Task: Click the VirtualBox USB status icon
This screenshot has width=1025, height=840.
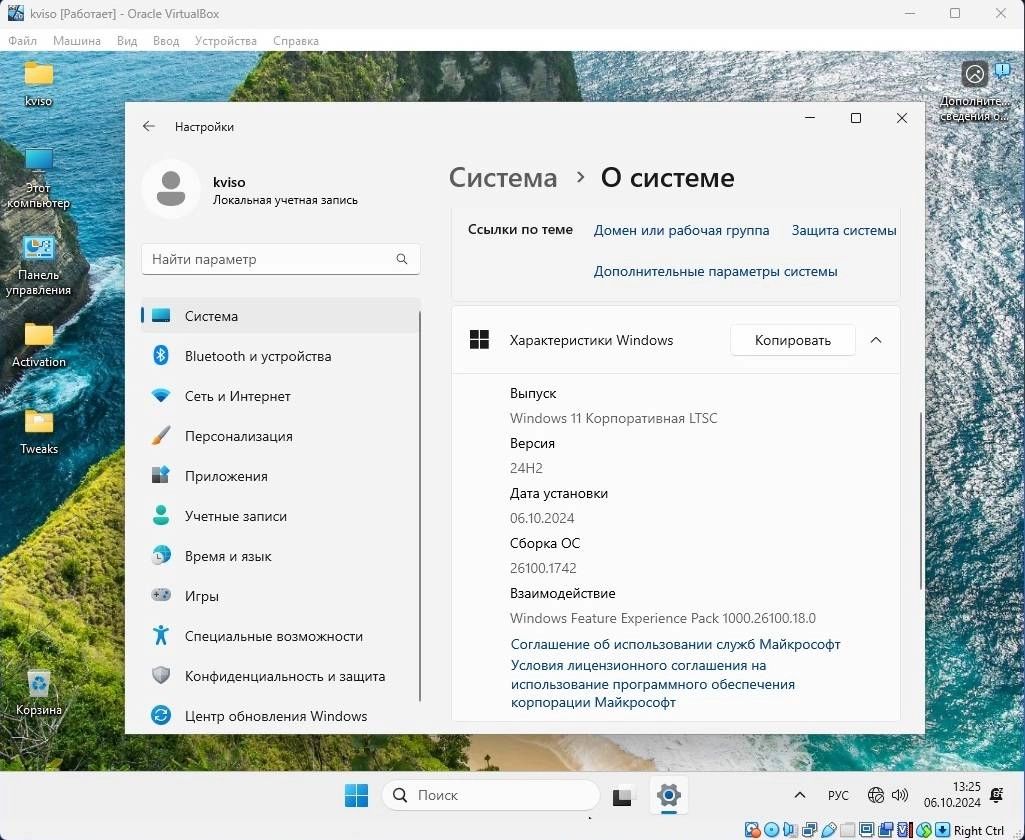Action: tap(829, 830)
